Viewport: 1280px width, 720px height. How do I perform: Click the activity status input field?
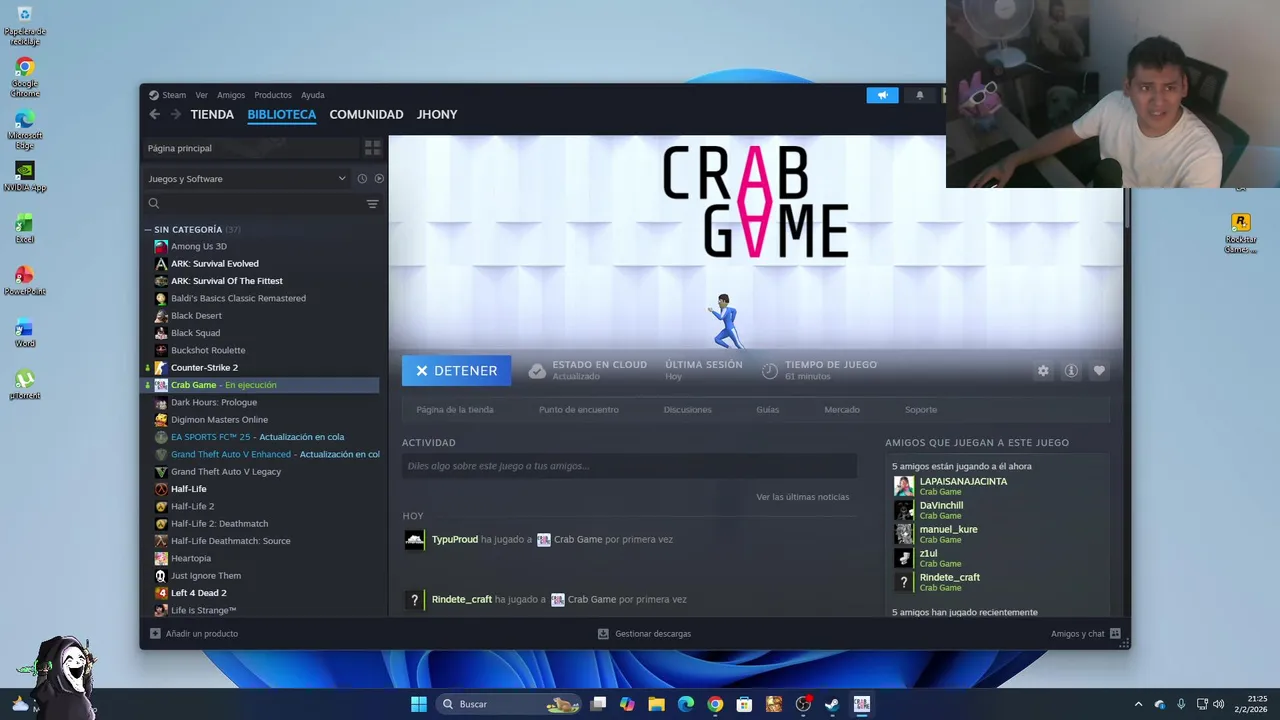click(x=629, y=466)
